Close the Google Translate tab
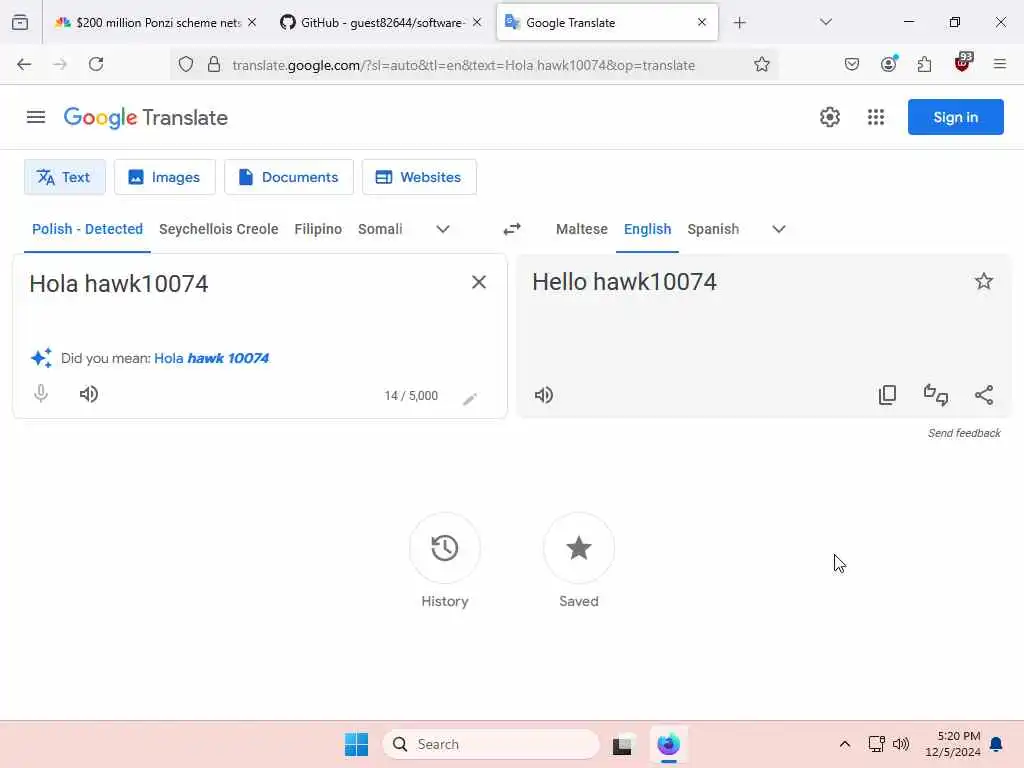Image resolution: width=1024 pixels, height=768 pixels. click(x=702, y=22)
